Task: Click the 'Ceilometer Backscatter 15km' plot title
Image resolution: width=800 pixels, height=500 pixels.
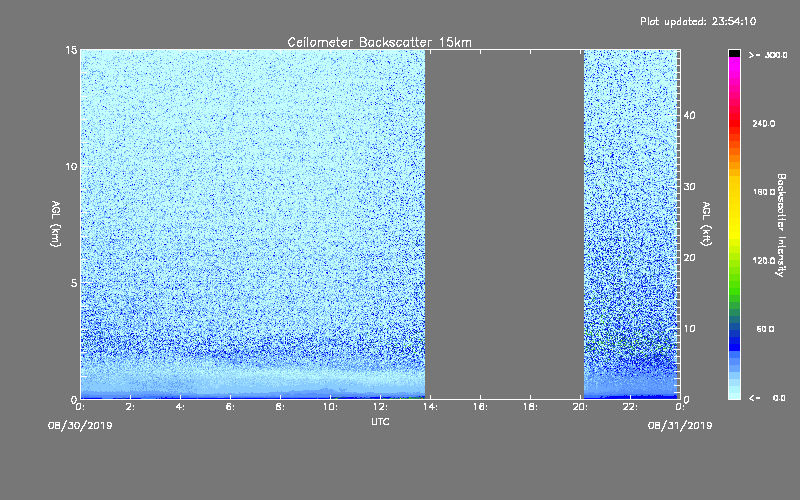Action: pos(379,42)
